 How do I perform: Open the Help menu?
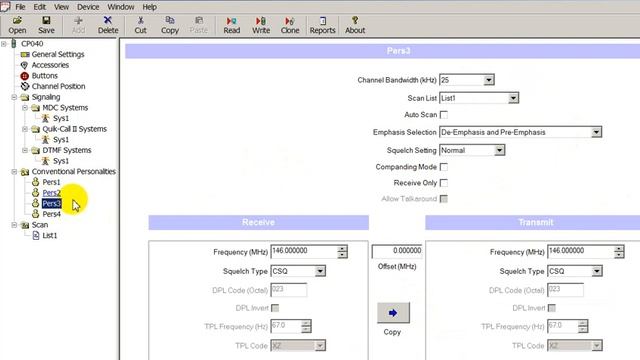point(149,7)
